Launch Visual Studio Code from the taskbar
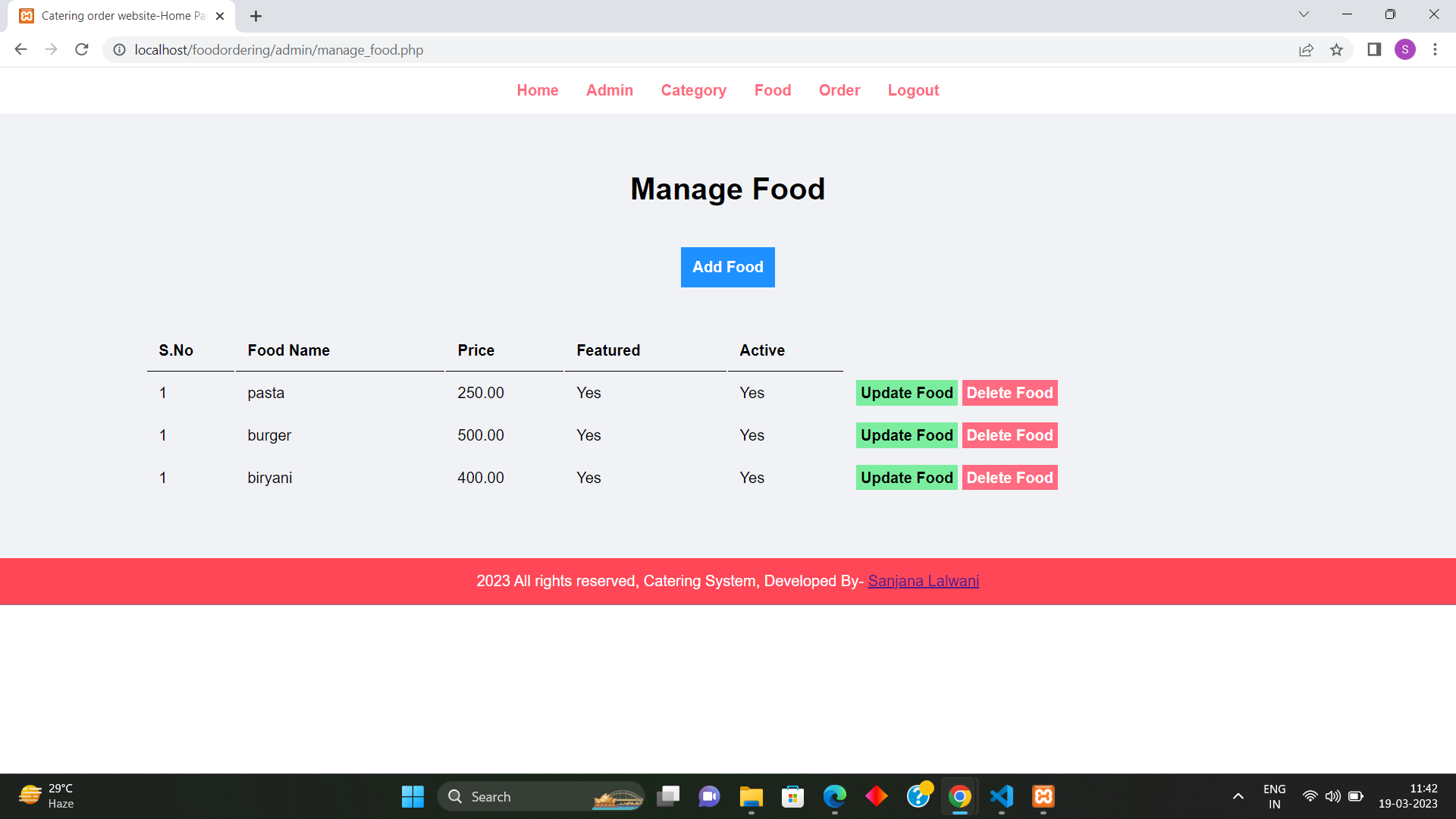This screenshot has height=819, width=1456. coord(1001,796)
